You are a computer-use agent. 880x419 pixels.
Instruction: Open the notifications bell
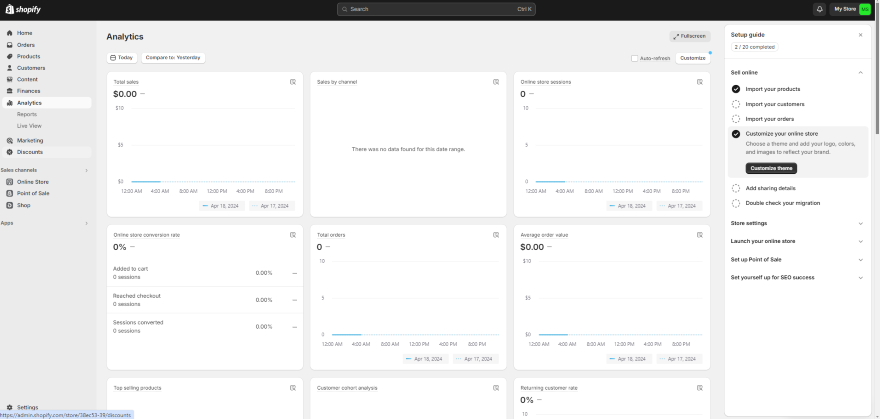coord(819,10)
